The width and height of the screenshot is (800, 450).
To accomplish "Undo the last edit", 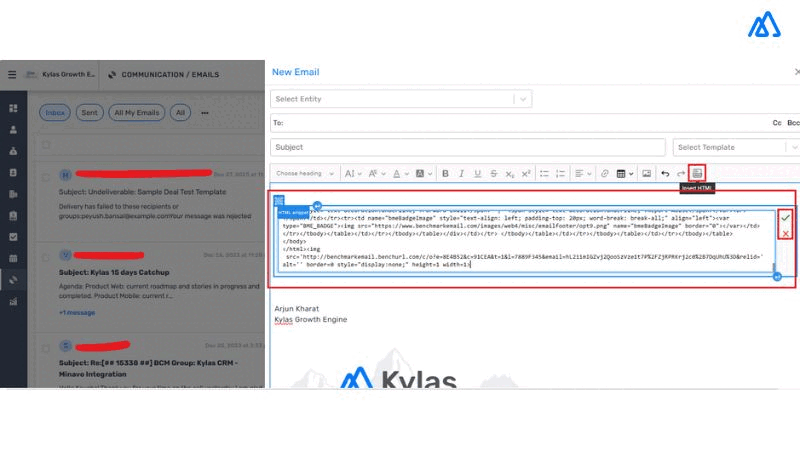I will tap(665, 173).
